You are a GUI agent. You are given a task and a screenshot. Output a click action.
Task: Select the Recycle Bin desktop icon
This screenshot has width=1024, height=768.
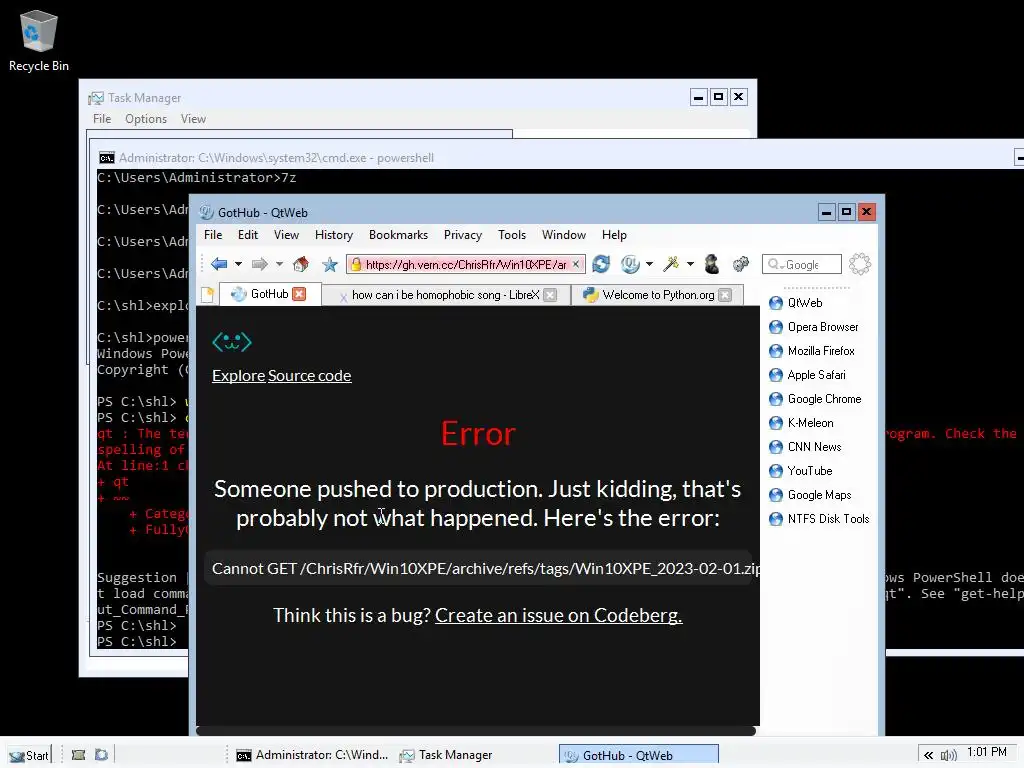pyautogui.click(x=39, y=40)
